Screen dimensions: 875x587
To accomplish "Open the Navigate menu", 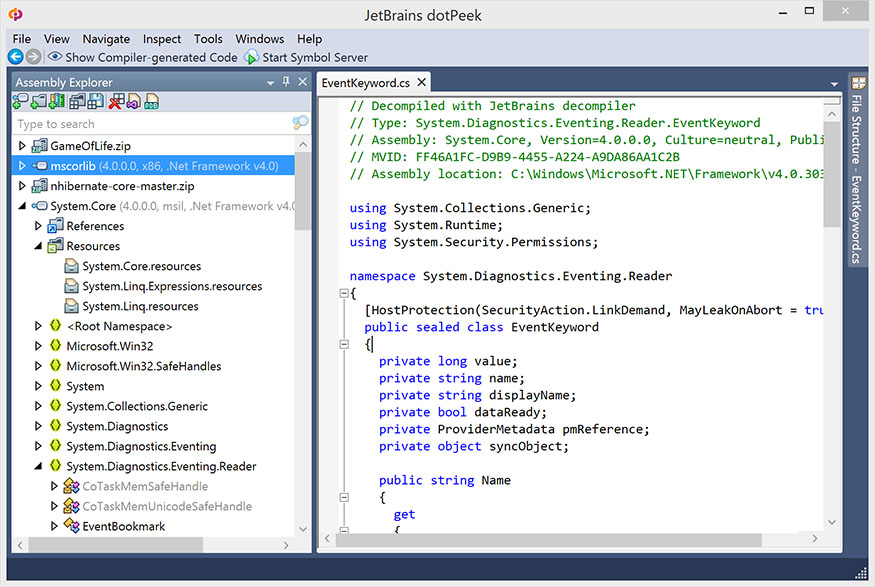I will (106, 39).
